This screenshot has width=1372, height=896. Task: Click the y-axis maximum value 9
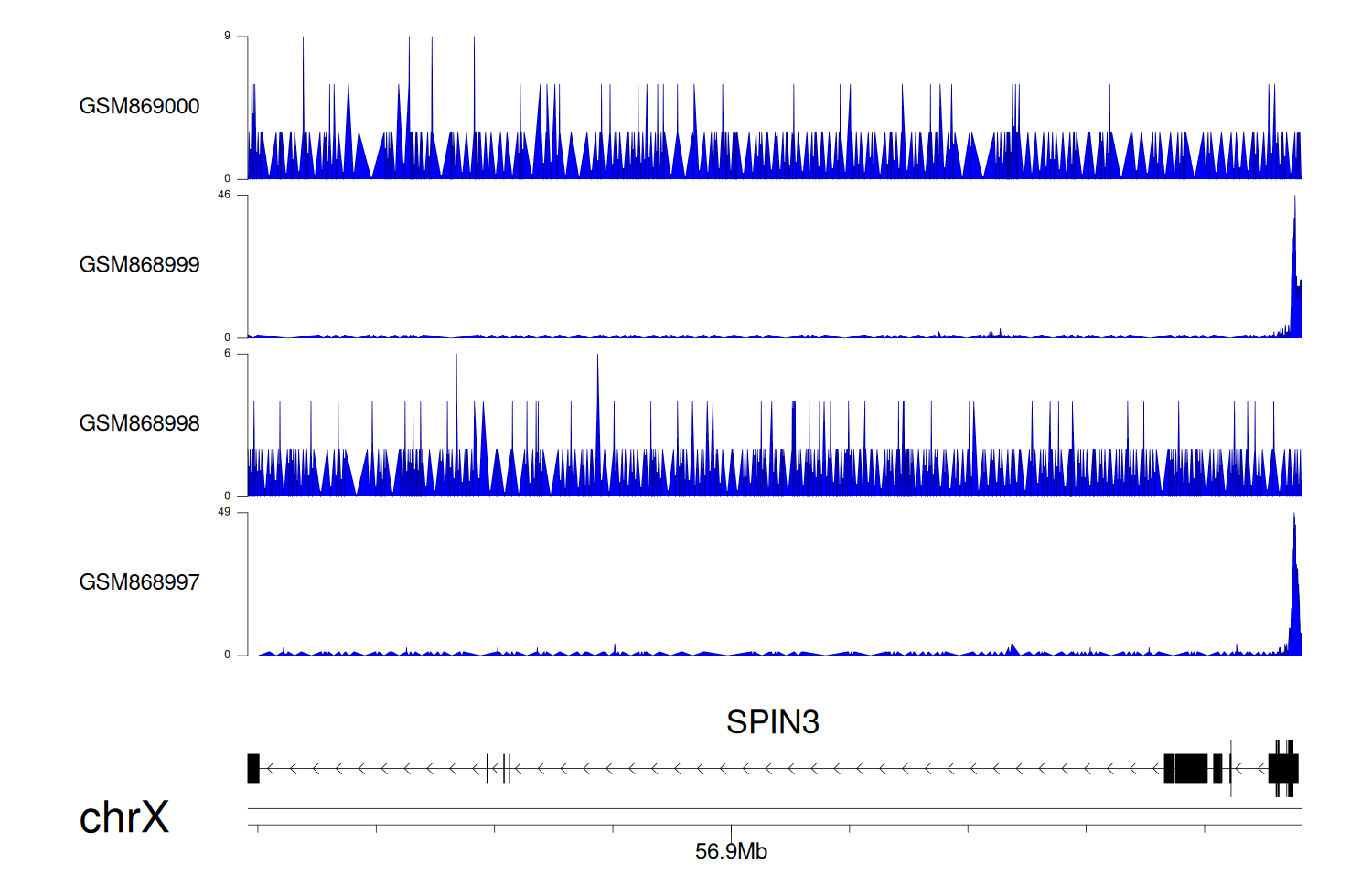click(x=227, y=37)
